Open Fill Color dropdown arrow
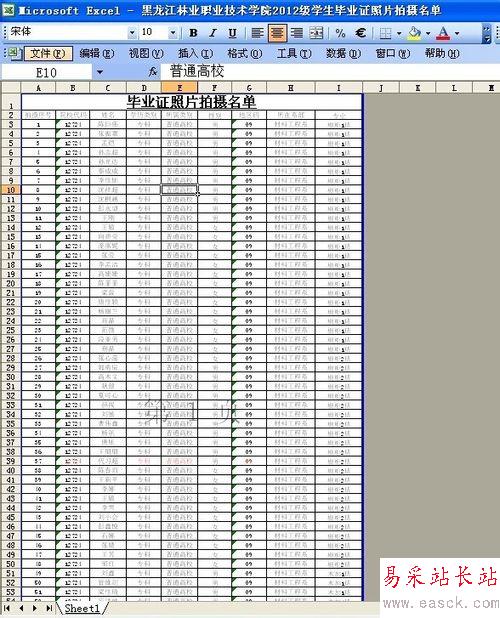The image size is (500, 618). point(428,33)
